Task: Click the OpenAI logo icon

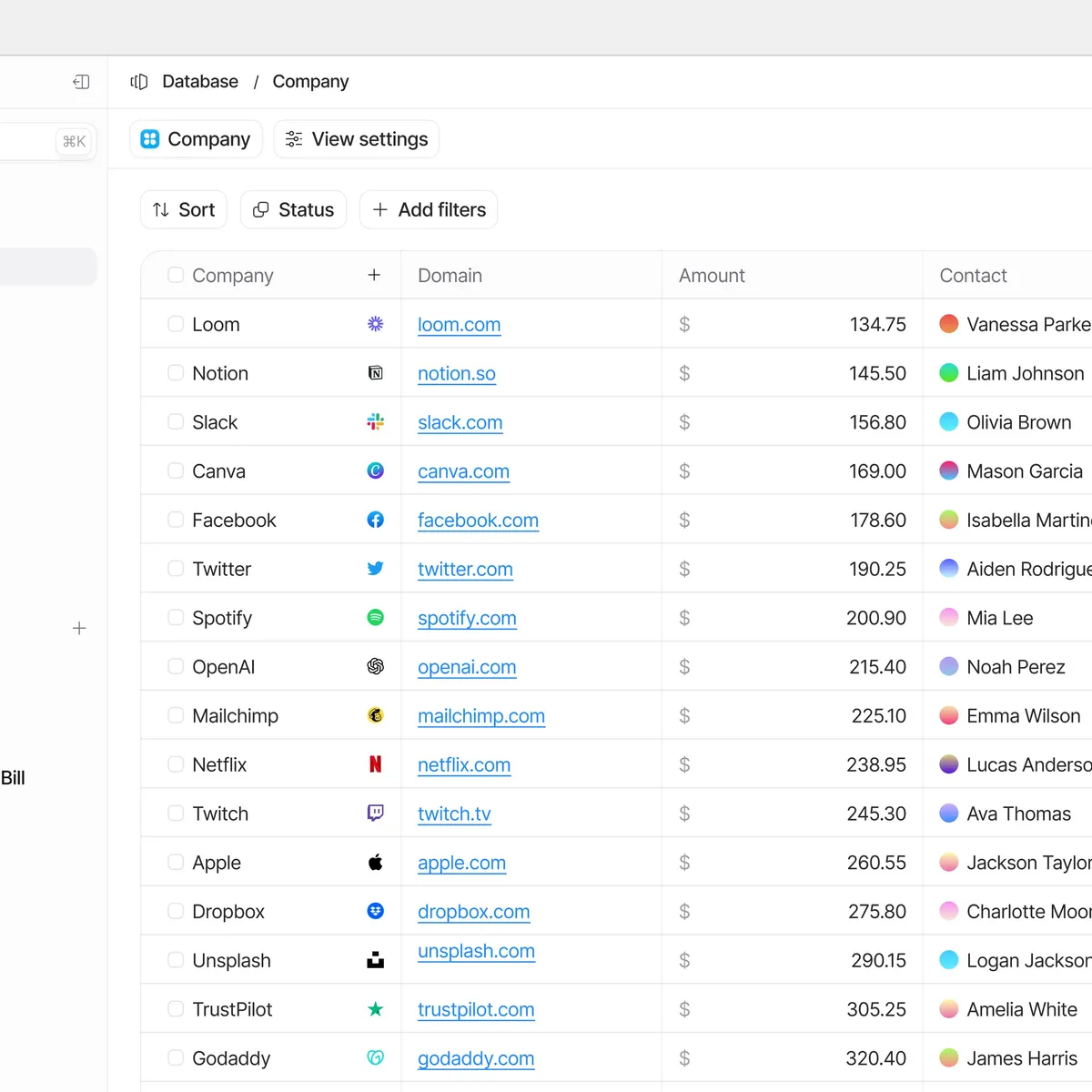Action: click(375, 666)
